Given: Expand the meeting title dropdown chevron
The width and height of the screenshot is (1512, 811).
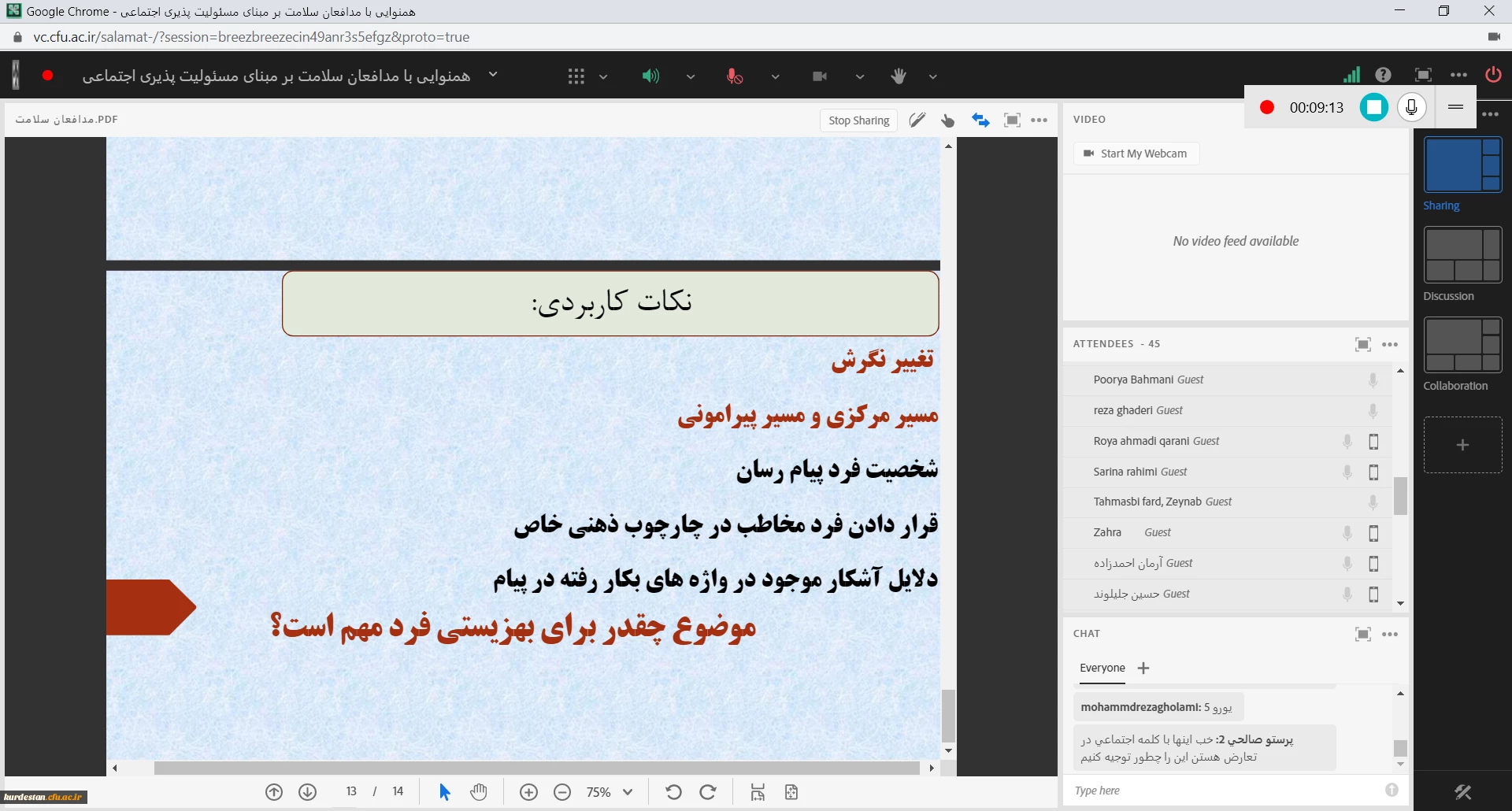Looking at the screenshot, I should coord(493,75).
